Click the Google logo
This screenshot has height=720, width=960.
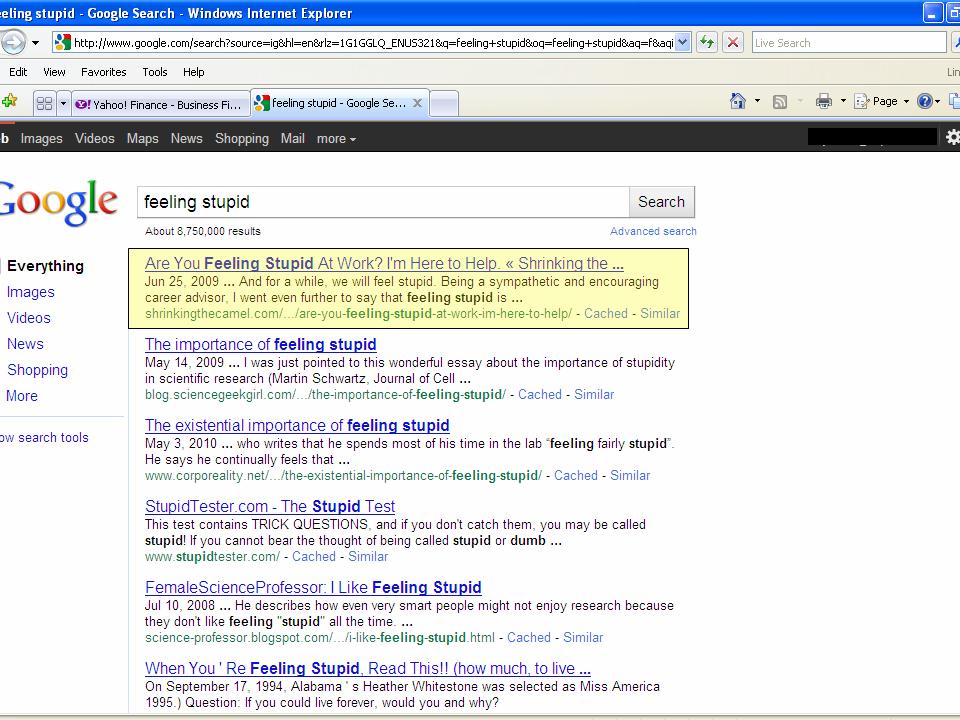click(x=58, y=202)
